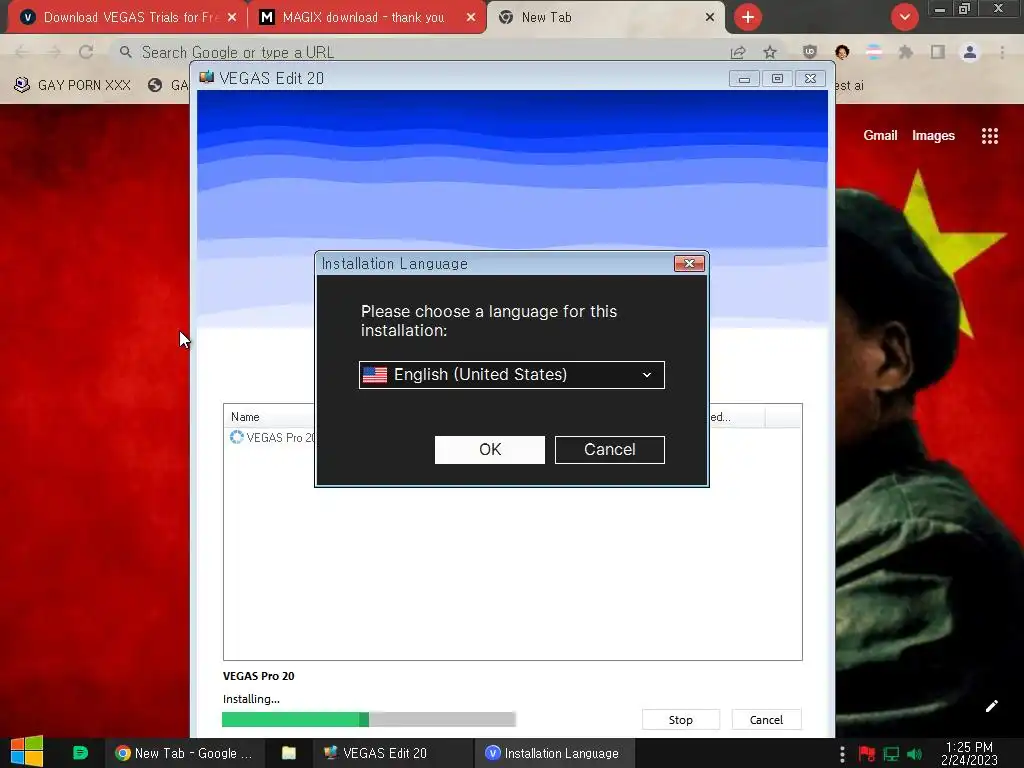This screenshot has width=1024, height=768.
Task: Click the customize Chrome pencil icon
Action: pos(991,706)
